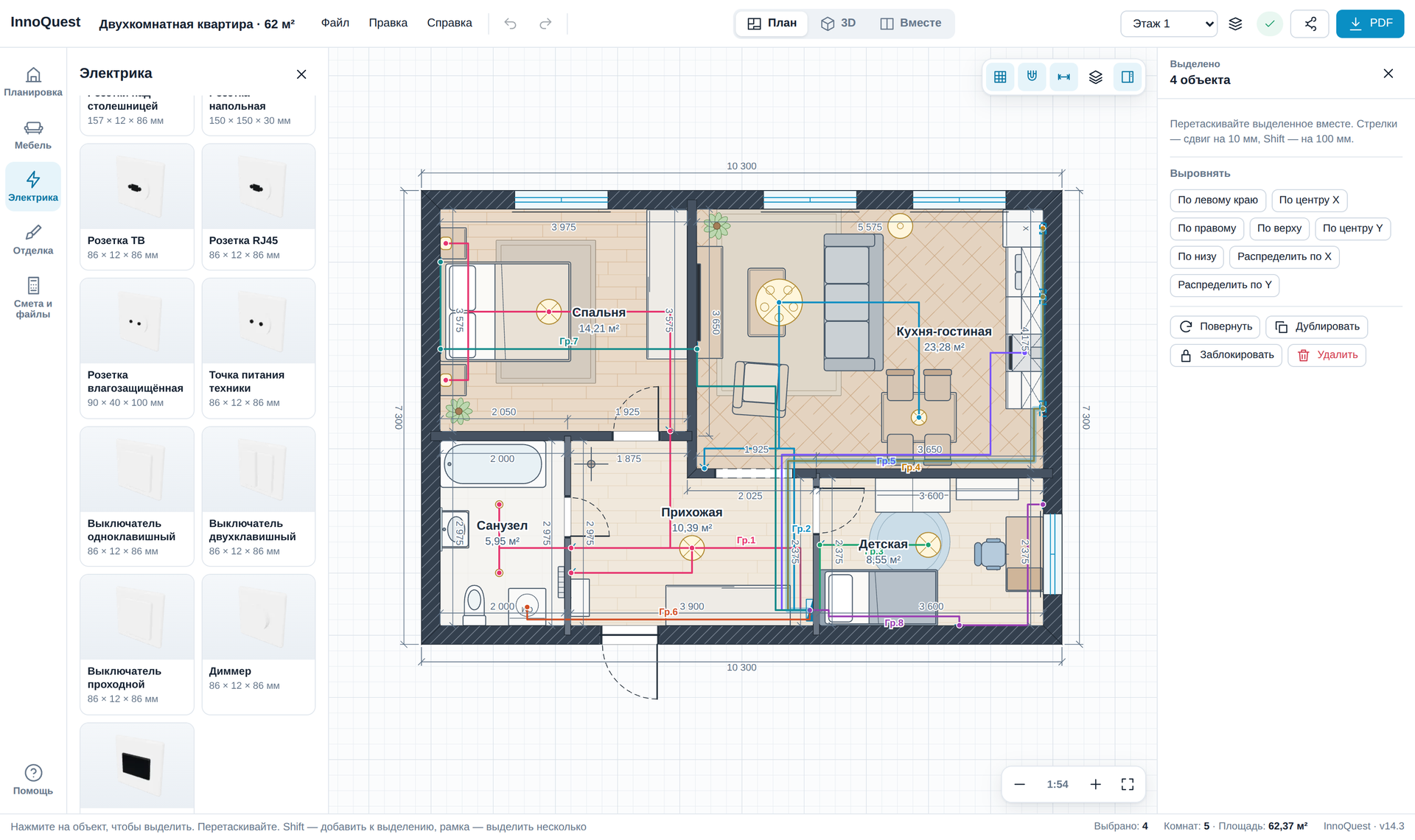Open the Справка menu
Viewport: 1415px width, 840px height.
click(x=450, y=23)
